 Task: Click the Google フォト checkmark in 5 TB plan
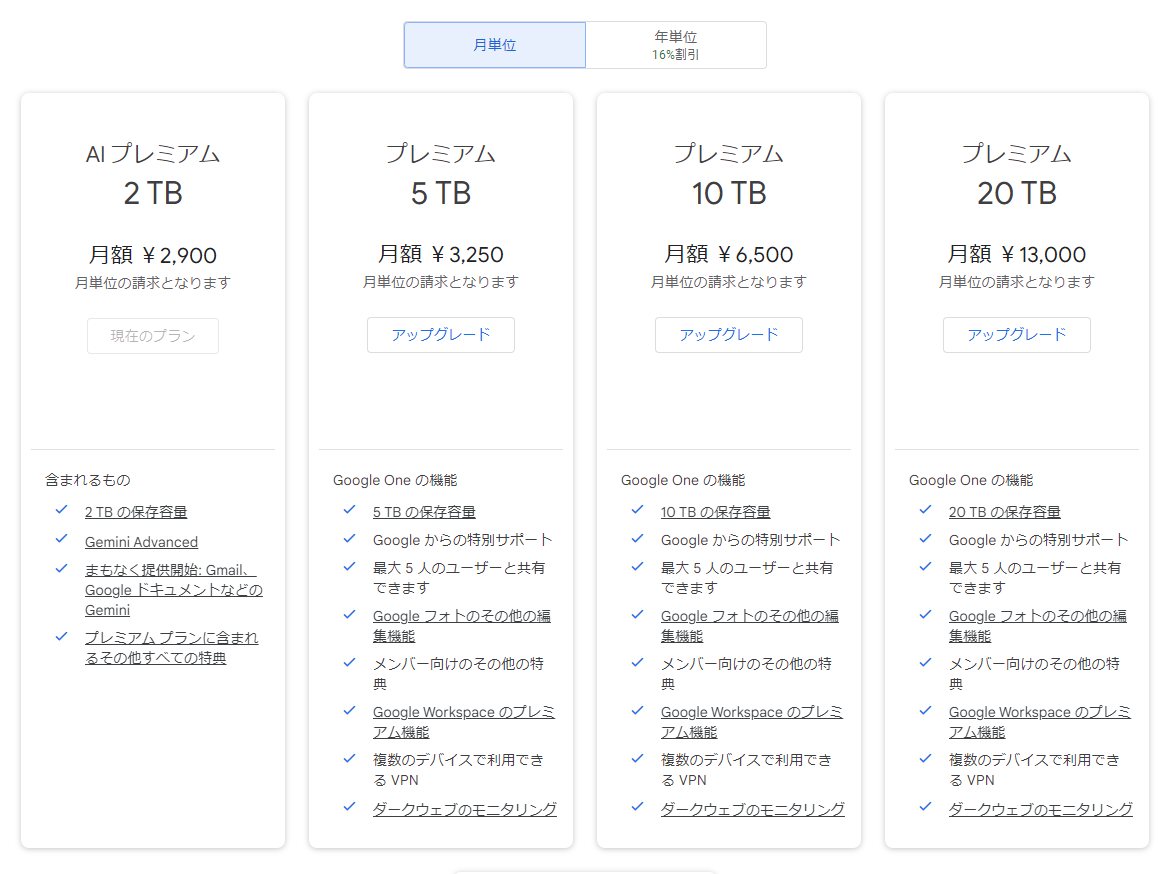pos(350,614)
